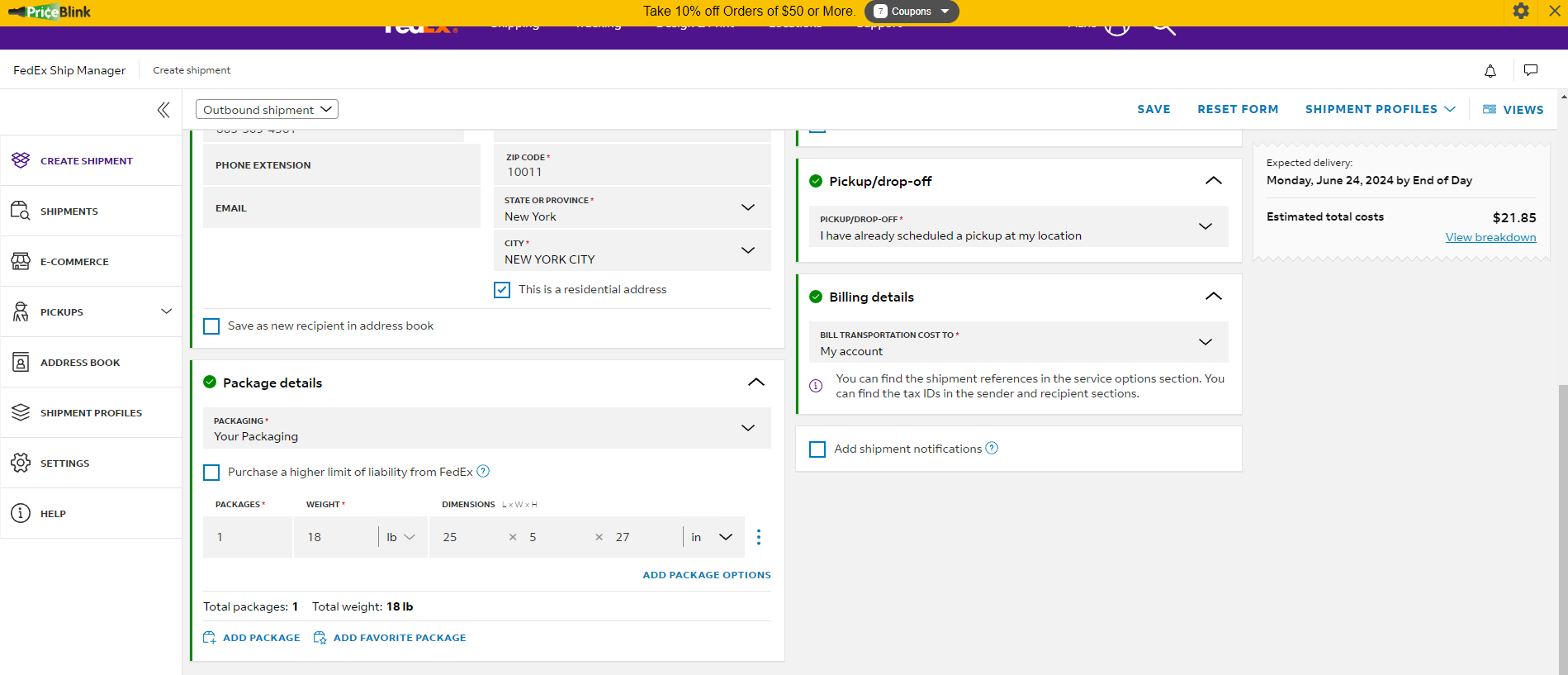The image size is (1568, 675).
Task: Click the Zip Code field
Action: click(632, 164)
